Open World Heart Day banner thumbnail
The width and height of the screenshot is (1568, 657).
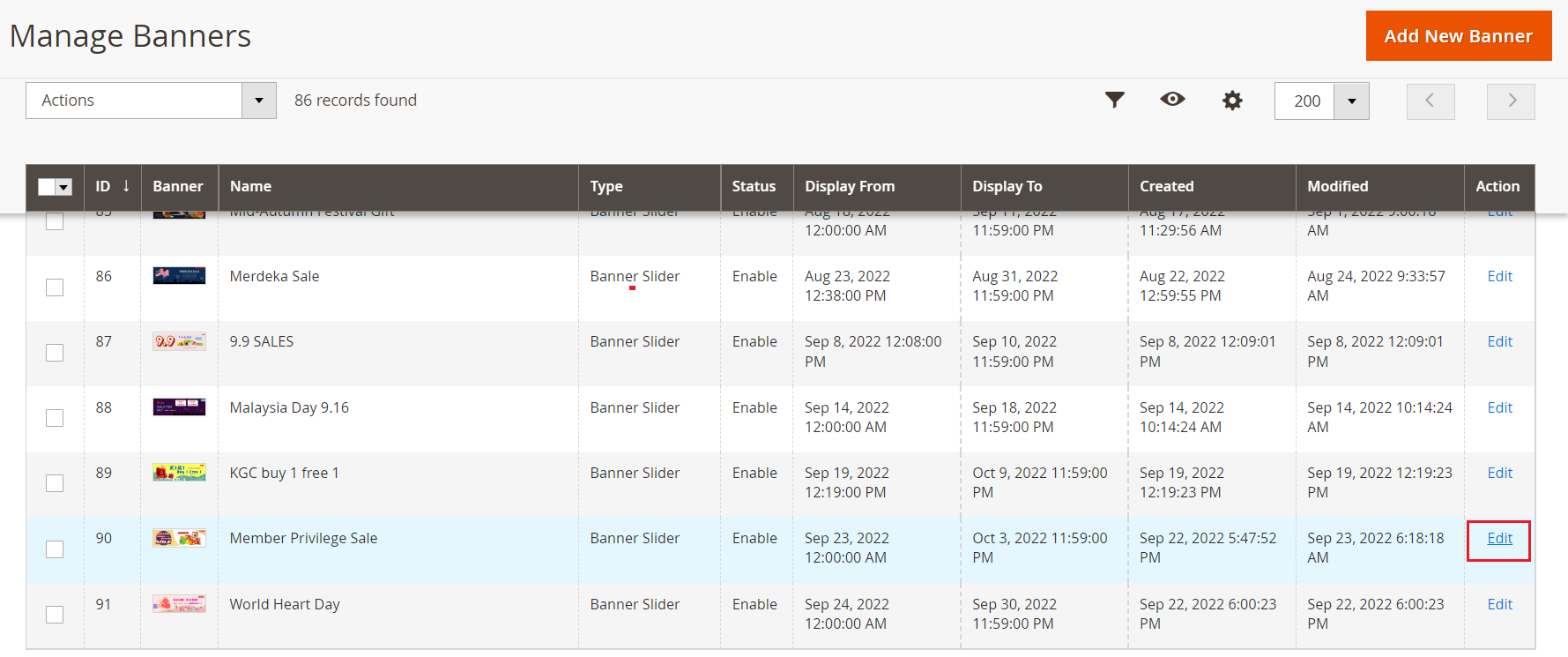(x=179, y=603)
